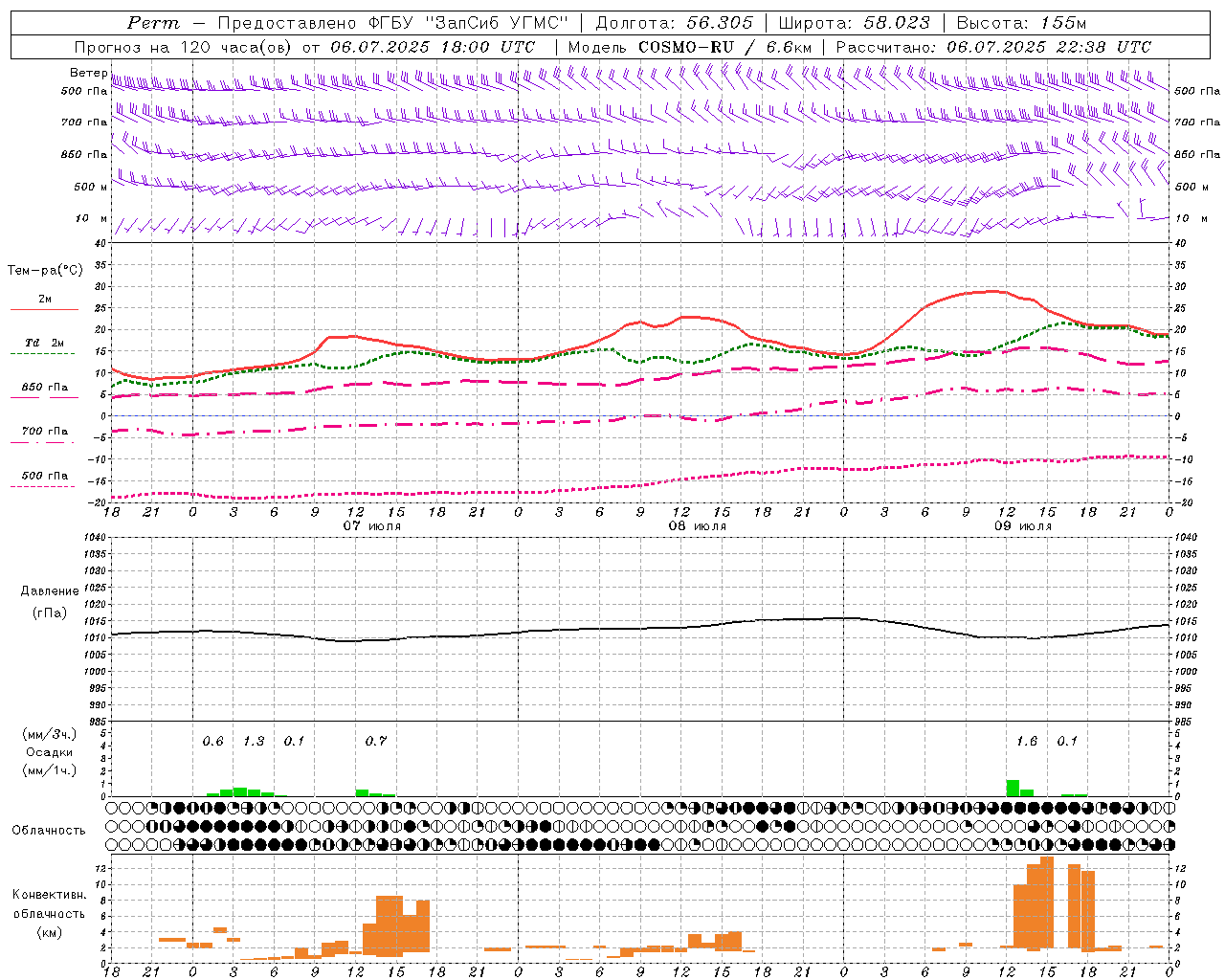This screenshot has width=1225, height=980.
Task: Click the 10 м wind level label on left
Action: (91, 218)
